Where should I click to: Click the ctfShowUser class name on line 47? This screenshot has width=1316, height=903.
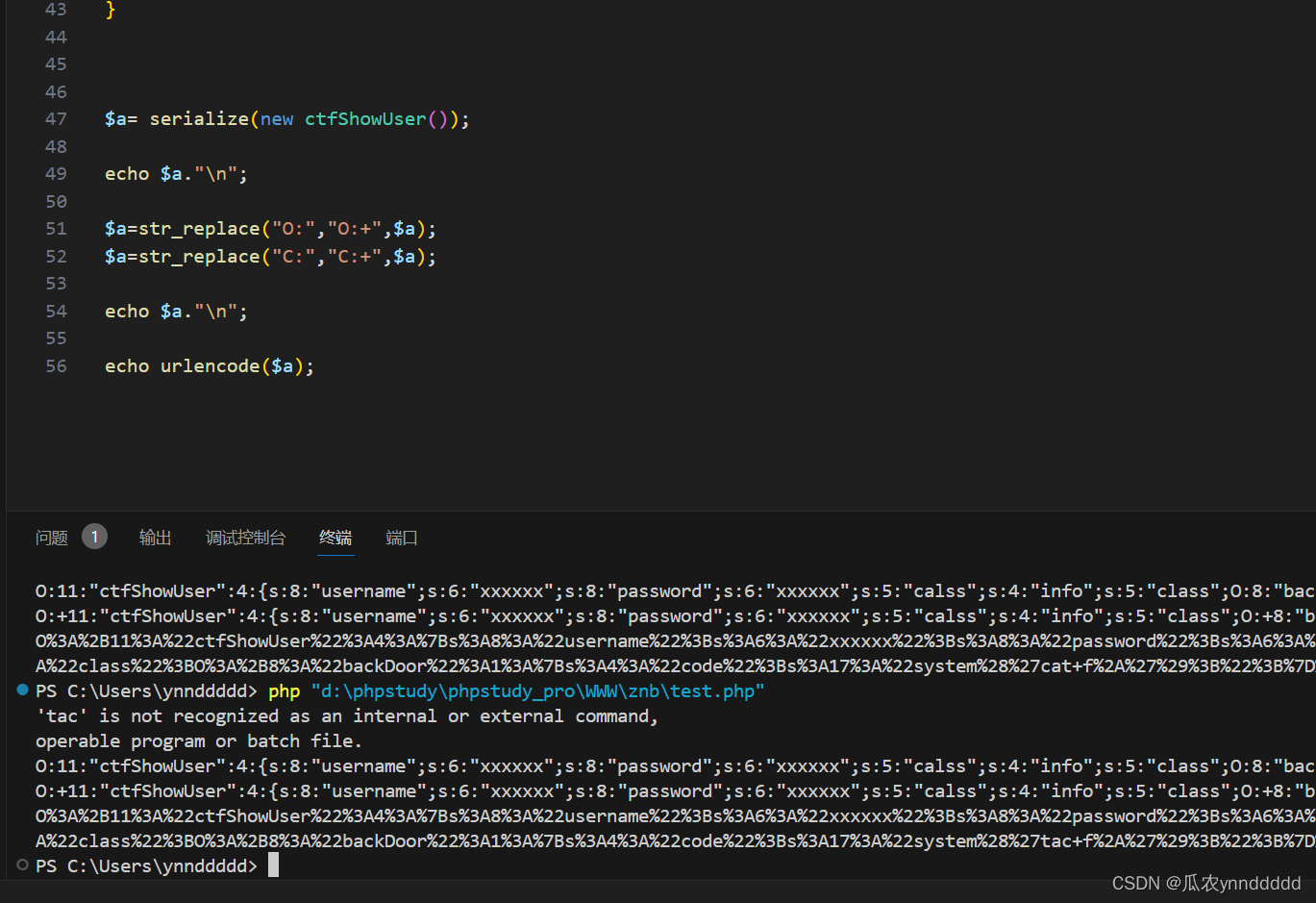tap(365, 118)
